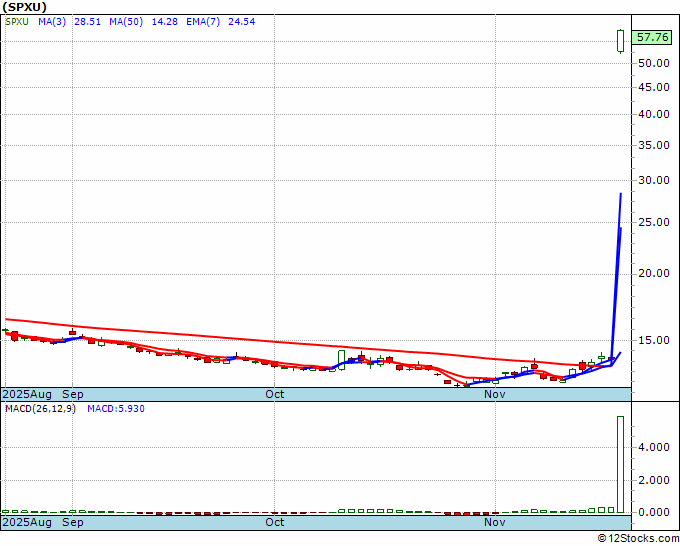The height and width of the screenshot is (546, 680).
Task: Click the EMA(7) value 24.54
Action: [x=242, y=22]
